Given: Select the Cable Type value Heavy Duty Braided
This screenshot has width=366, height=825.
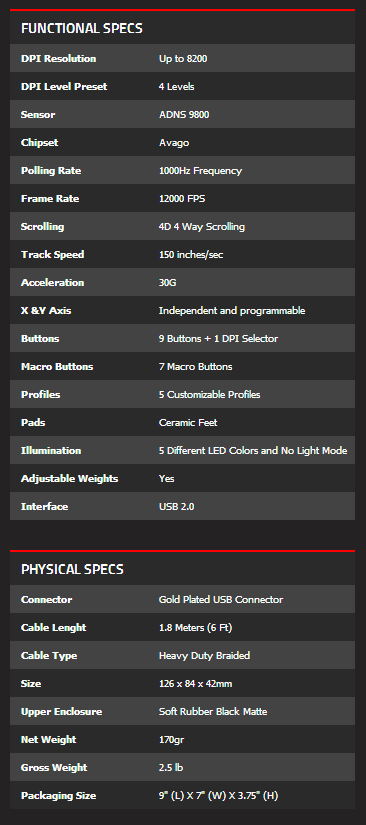Looking at the screenshot, I should (205, 656).
